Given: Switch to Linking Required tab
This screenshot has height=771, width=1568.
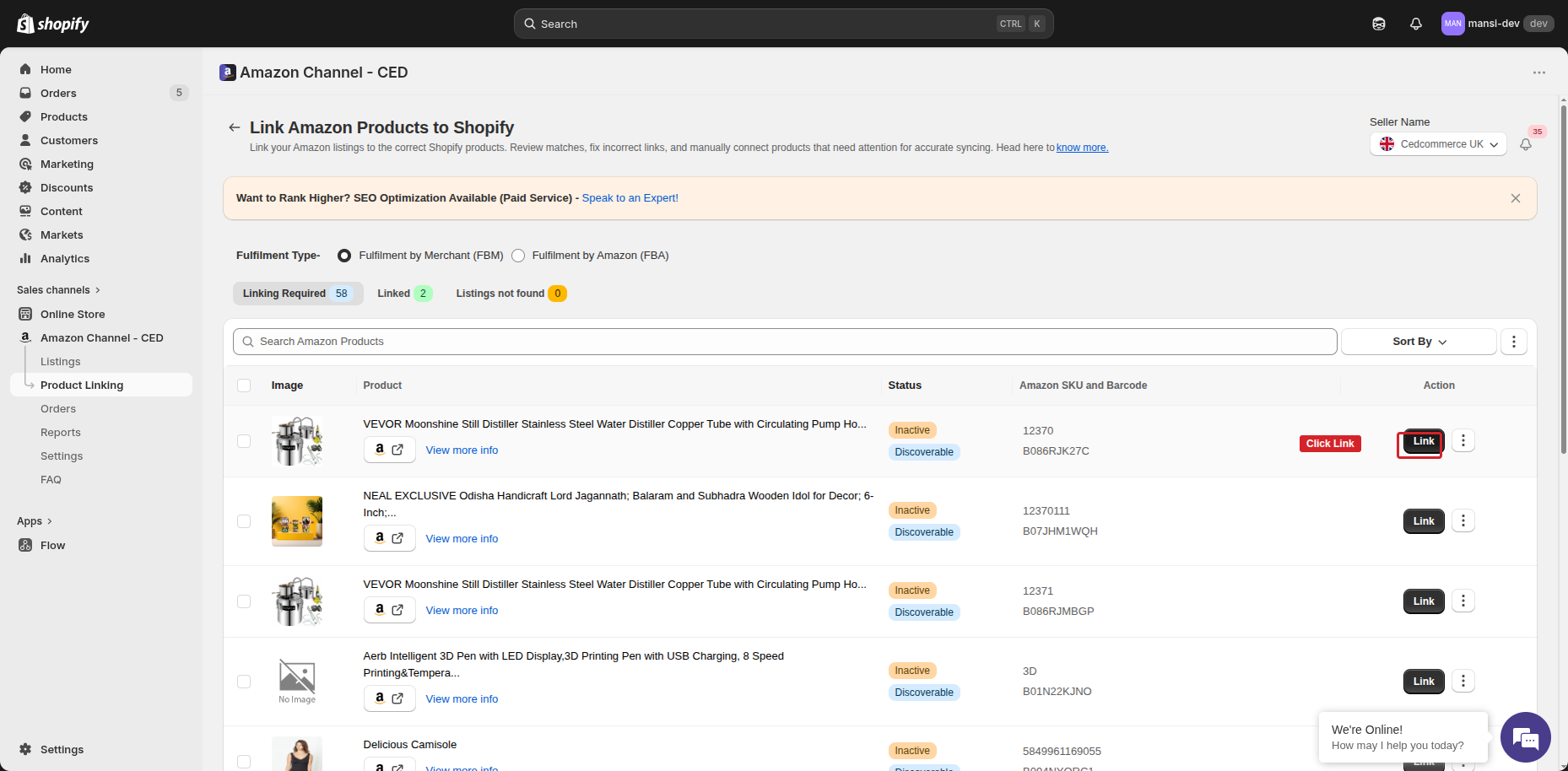Looking at the screenshot, I should (x=298, y=294).
